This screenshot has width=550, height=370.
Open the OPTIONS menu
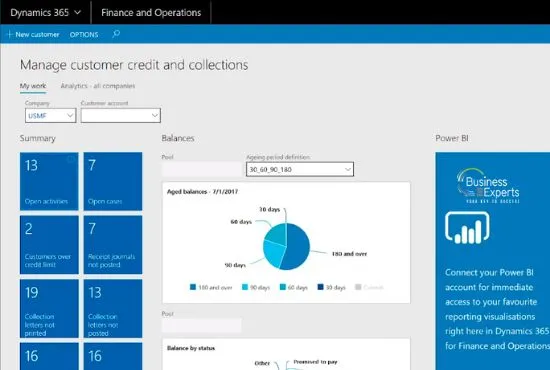84,34
